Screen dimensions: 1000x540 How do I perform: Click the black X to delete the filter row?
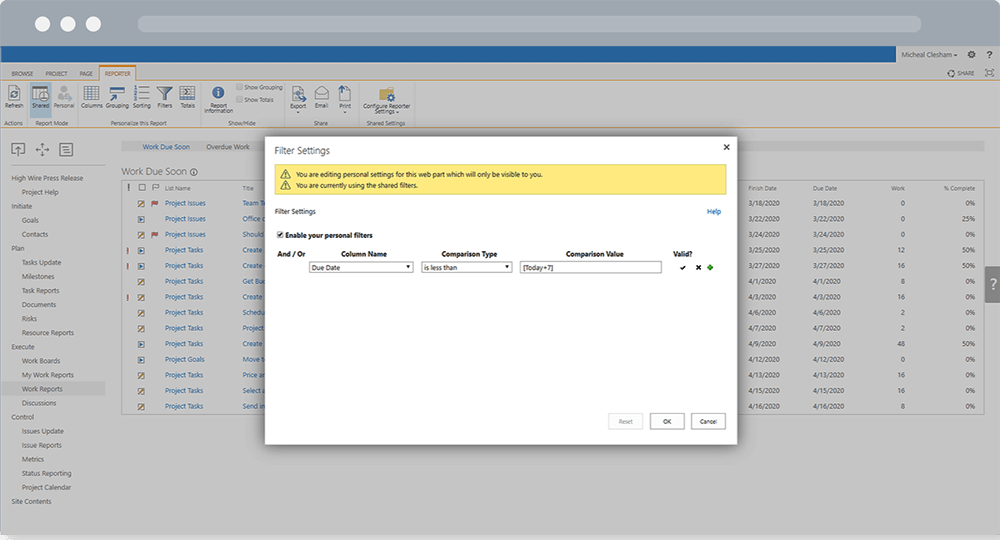tap(697, 268)
